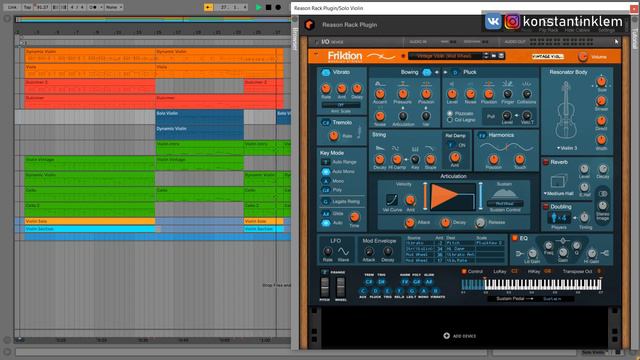Open the Friktion patch name selector
Screen dimensions: 640x360
(x=445, y=56)
